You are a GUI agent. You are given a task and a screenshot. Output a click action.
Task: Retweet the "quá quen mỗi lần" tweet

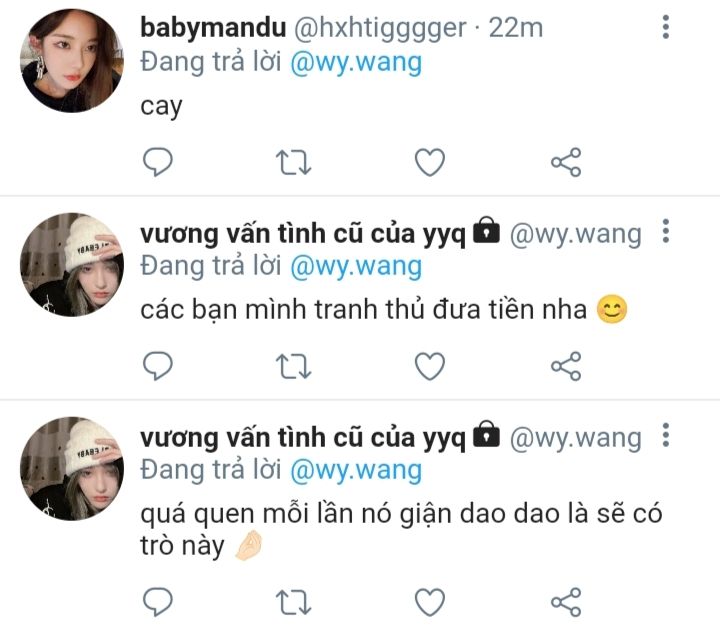293,602
